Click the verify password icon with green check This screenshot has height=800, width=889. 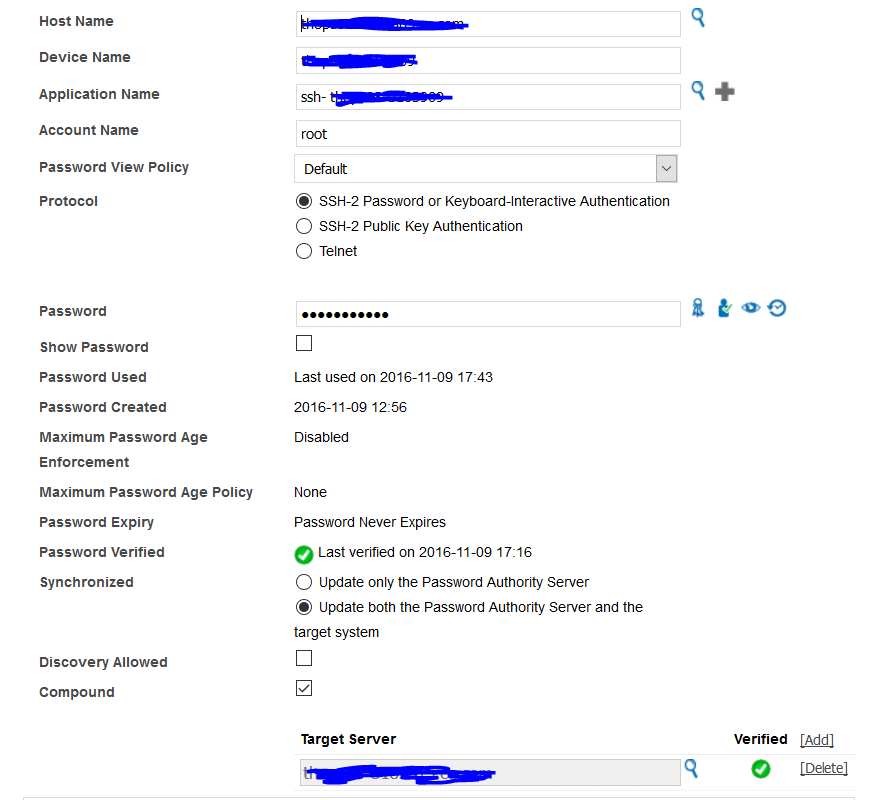coord(724,307)
